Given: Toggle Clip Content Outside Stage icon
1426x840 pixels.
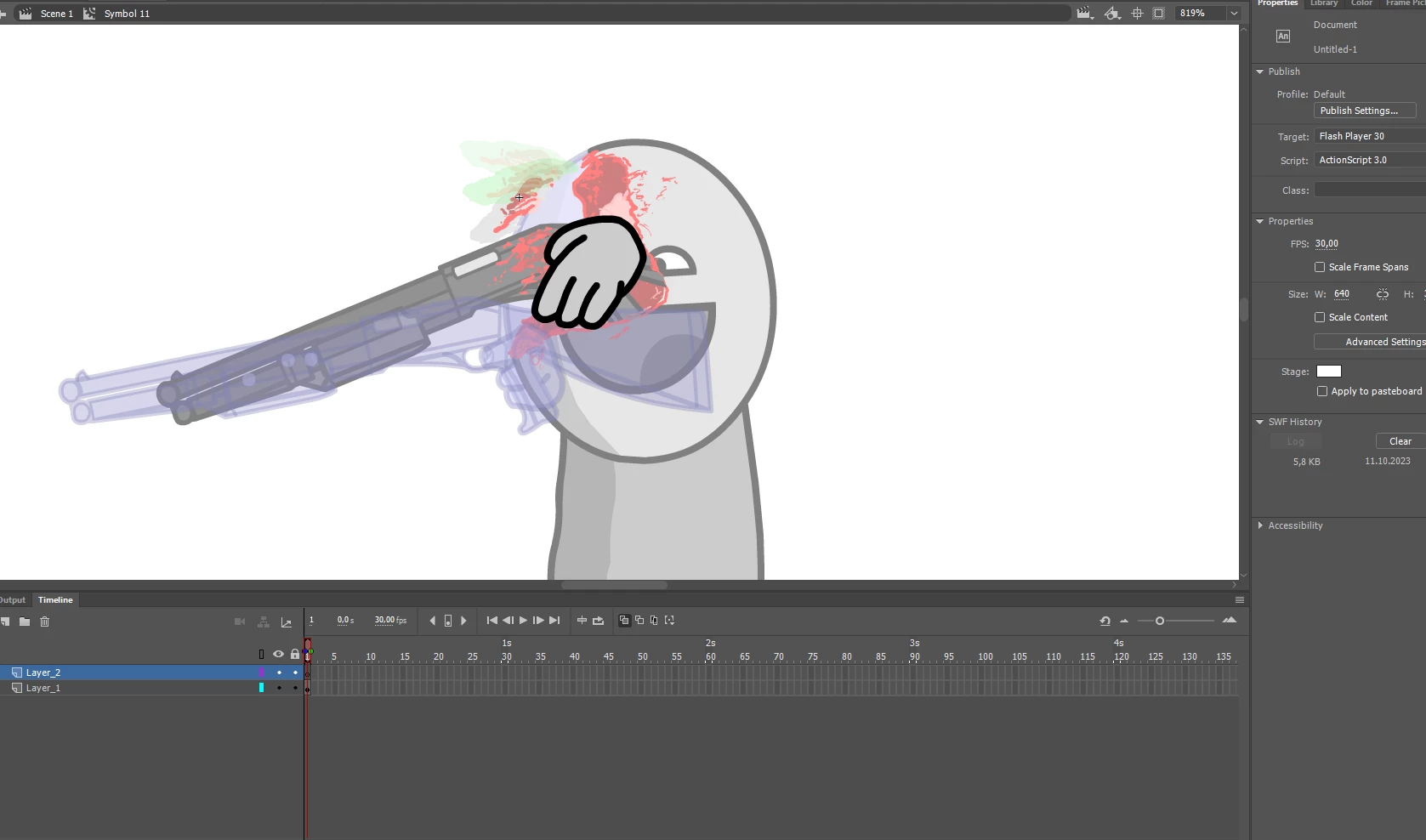Looking at the screenshot, I should tap(1158, 13).
